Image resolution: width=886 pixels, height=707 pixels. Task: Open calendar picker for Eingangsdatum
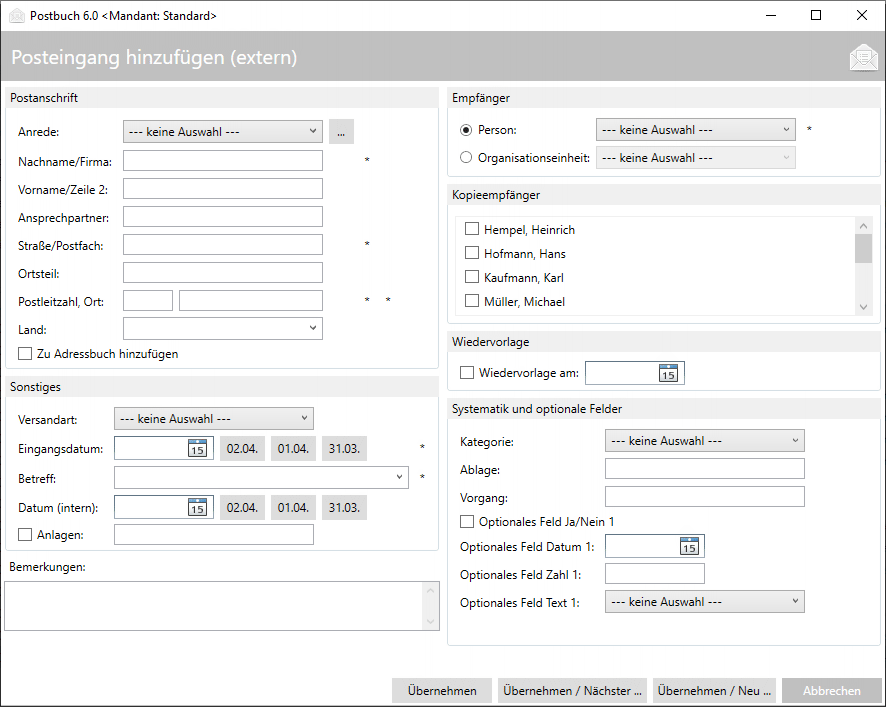[197, 448]
